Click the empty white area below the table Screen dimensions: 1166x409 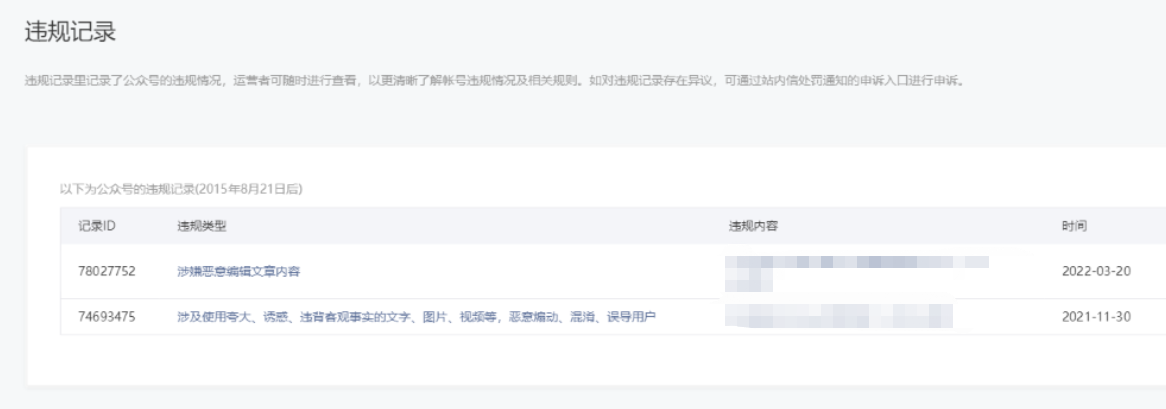pyautogui.click(x=595, y=361)
